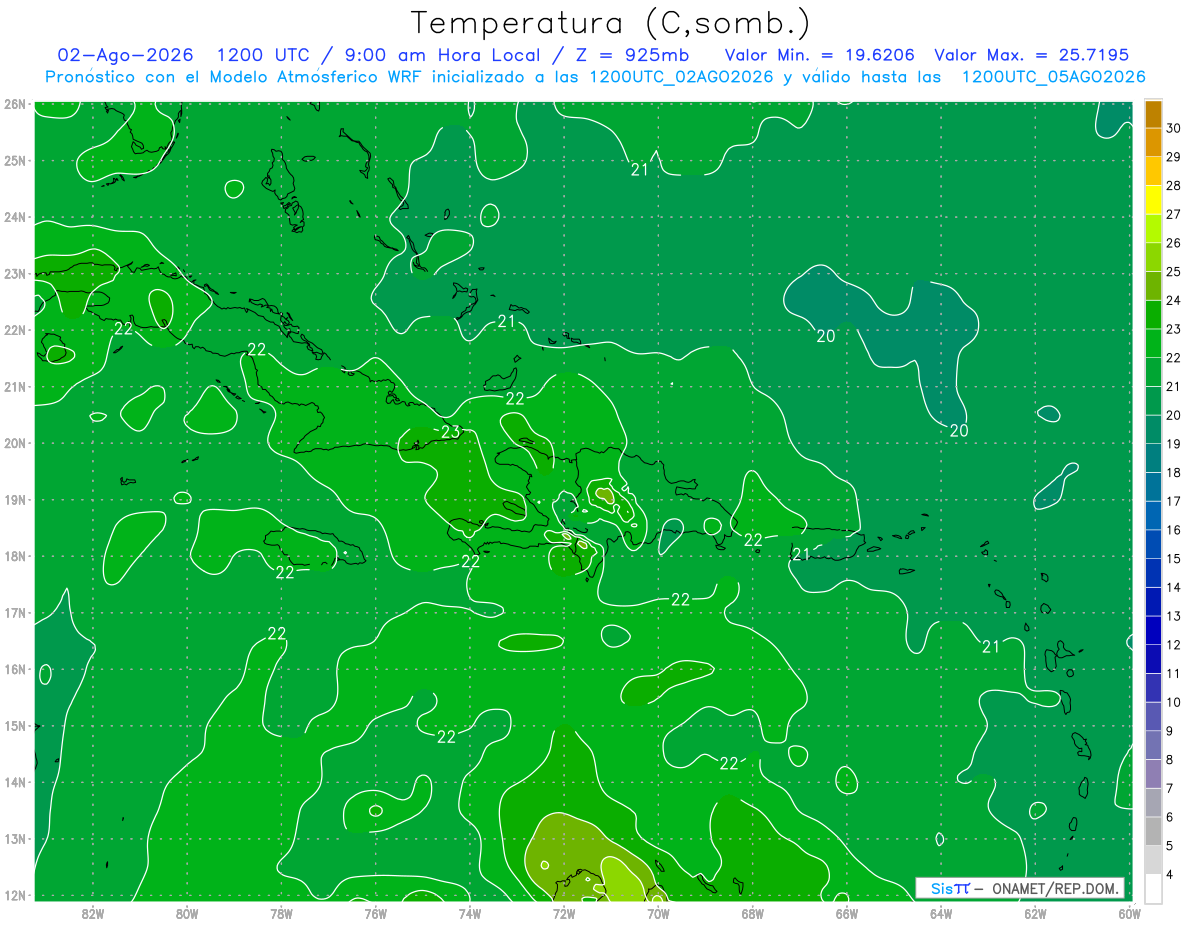Click color bar label "27"

(1173, 214)
